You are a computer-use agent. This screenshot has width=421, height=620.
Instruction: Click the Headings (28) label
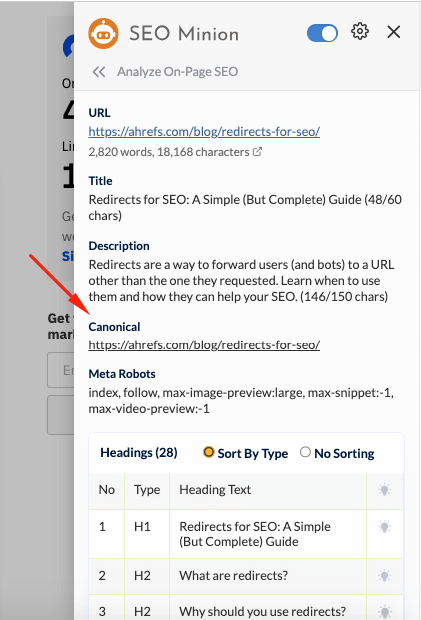coord(139,452)
